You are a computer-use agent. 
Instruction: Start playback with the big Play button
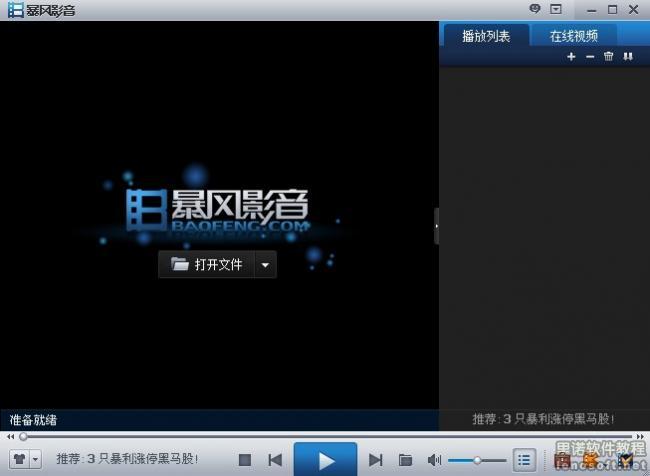click(x=325, y=459)
